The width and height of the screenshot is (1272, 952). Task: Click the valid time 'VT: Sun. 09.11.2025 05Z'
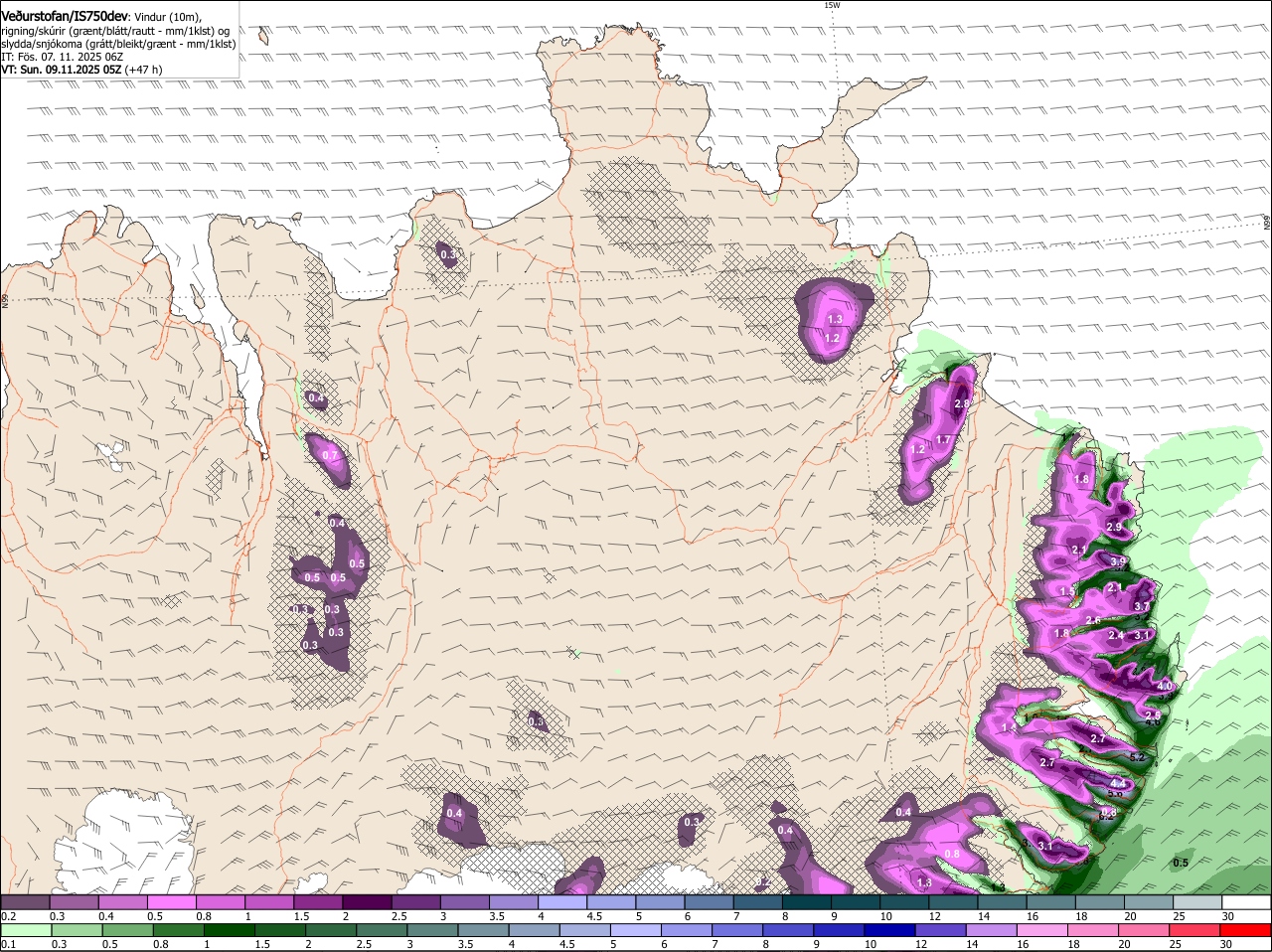[x=61, y=70]
